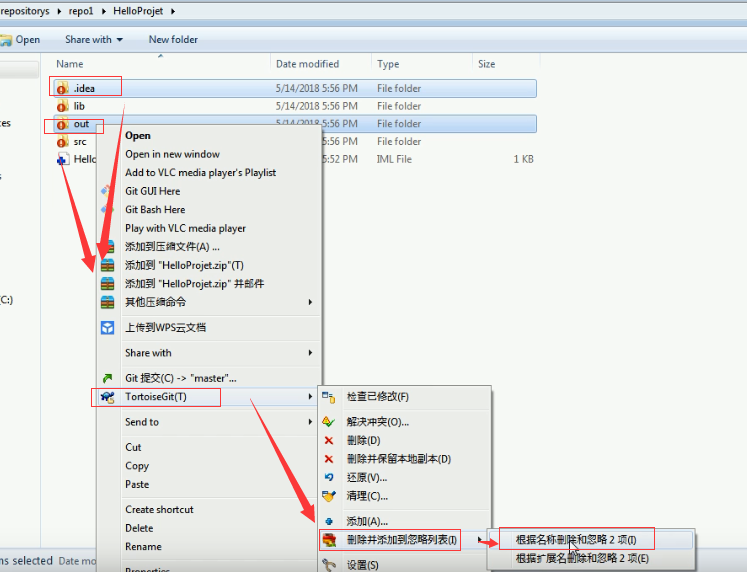Click the check modifications icon beside 检查已修改(F)
This screenshot has height=572, width=747.
pyautogui.click(x=329, y=397)
